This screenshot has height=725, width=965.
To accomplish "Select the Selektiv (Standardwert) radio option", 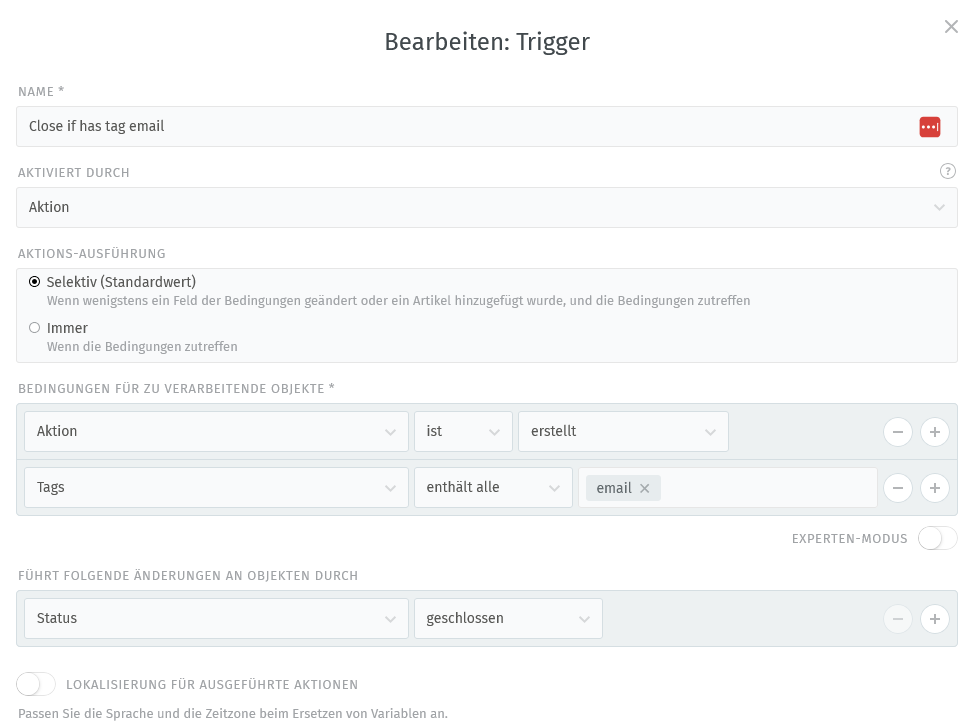I will [35, 282].
